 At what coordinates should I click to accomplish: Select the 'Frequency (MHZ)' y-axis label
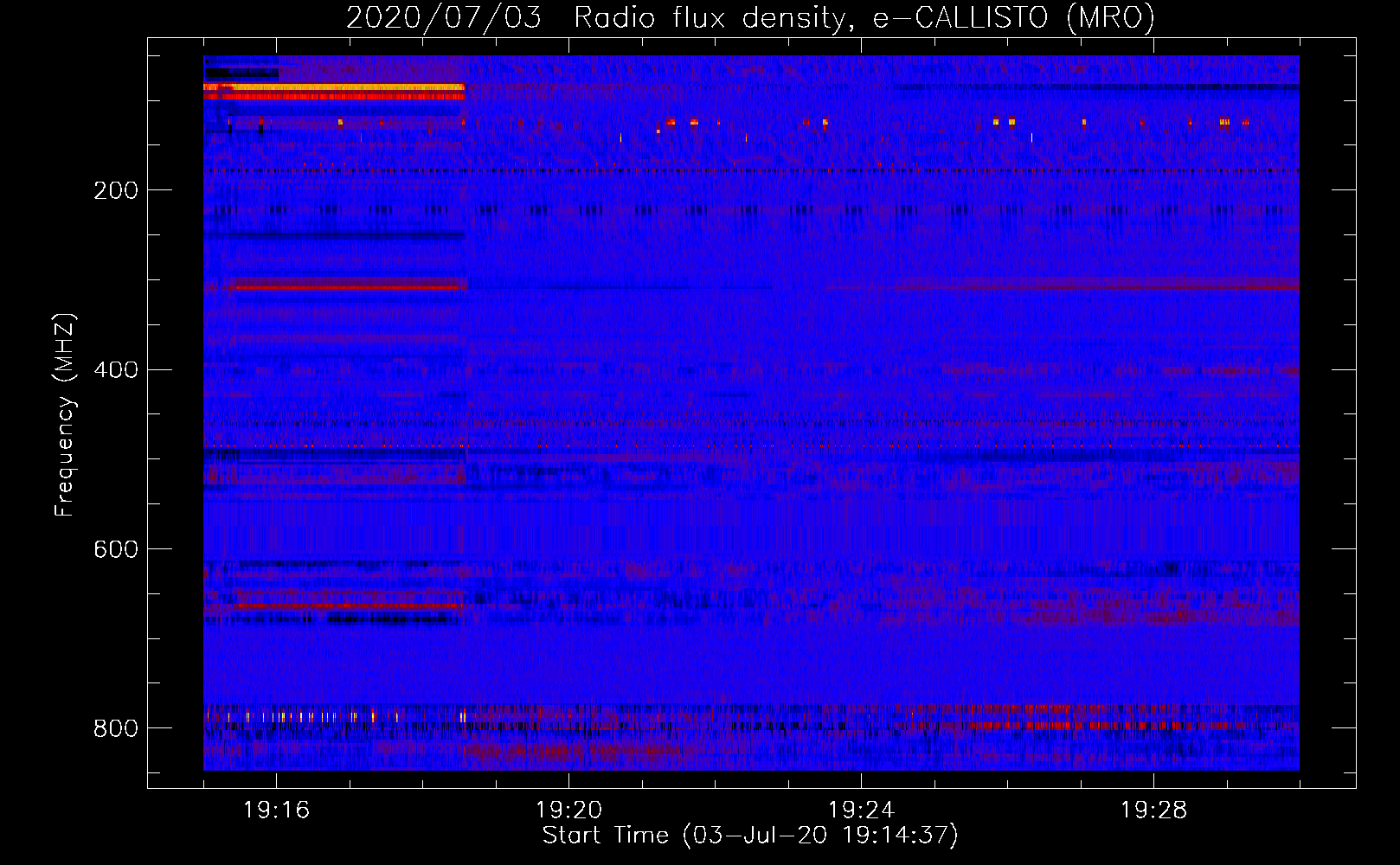click(x=65, y=415)
